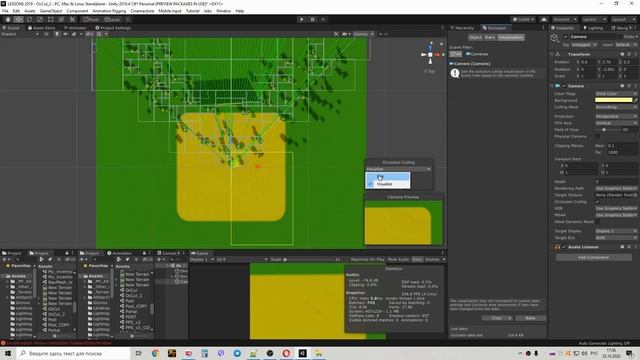640x360 pixels.
Task: Switch to the Hierarchy tab
Action: click(x=462, y=28)
